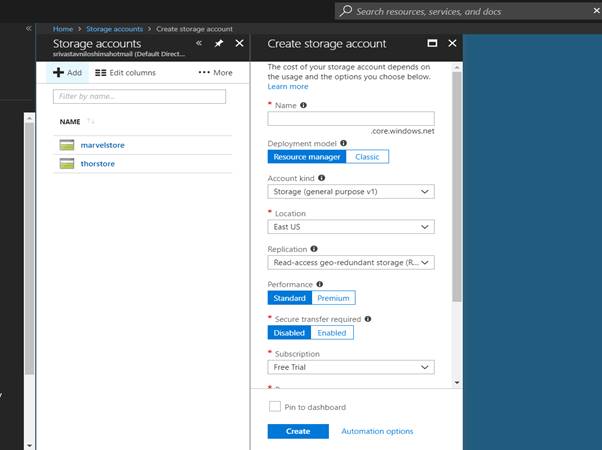Click the create form scrollbar thumb

(456, 187)
